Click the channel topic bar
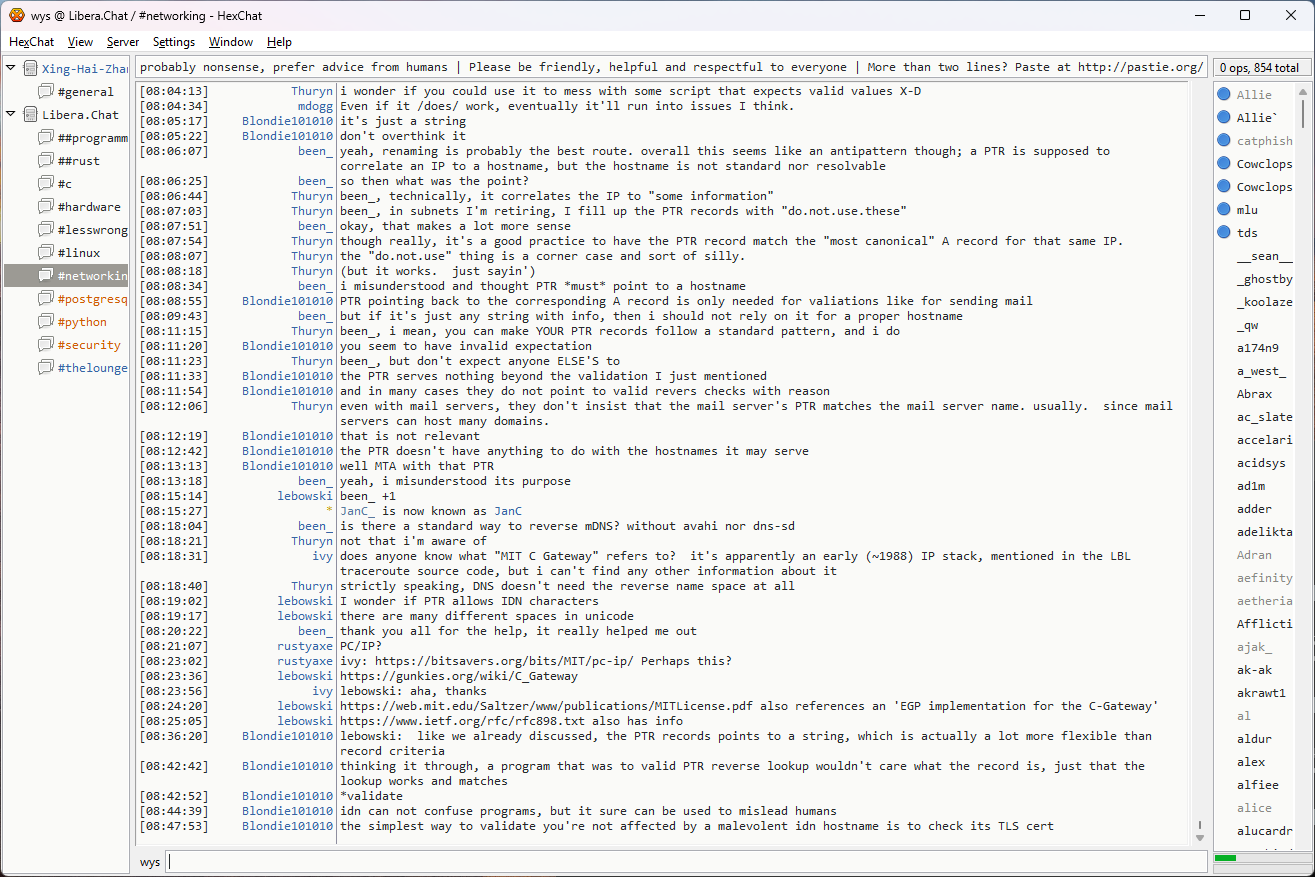The image size is (1315, 877). point(671,67)
